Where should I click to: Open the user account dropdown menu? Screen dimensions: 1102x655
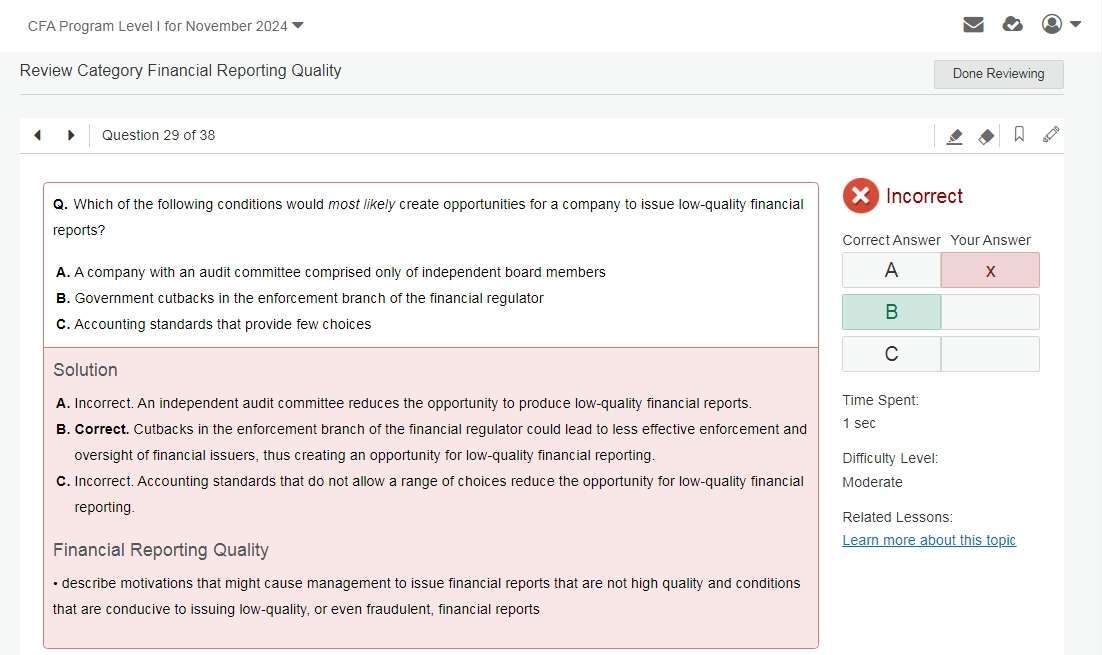1060,25
